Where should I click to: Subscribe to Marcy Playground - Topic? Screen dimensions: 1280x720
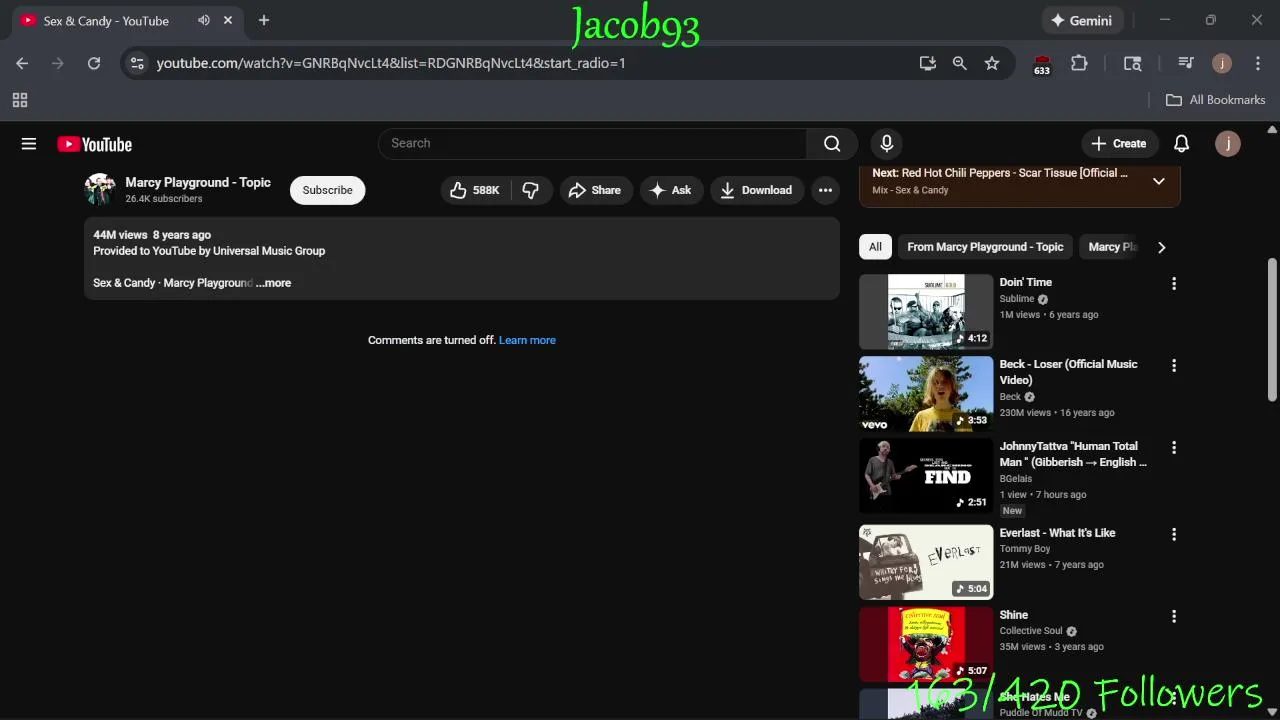coord(328,190)
